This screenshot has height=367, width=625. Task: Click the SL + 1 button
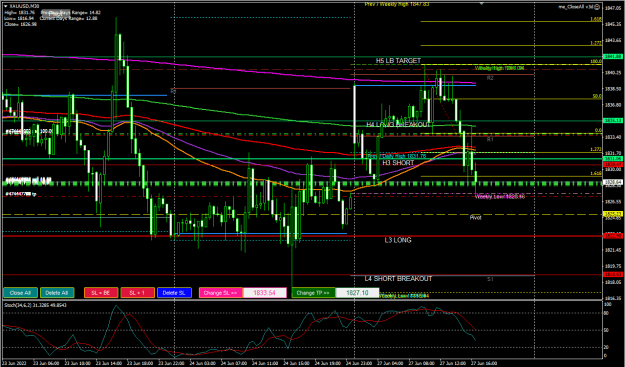coord(138,293)
